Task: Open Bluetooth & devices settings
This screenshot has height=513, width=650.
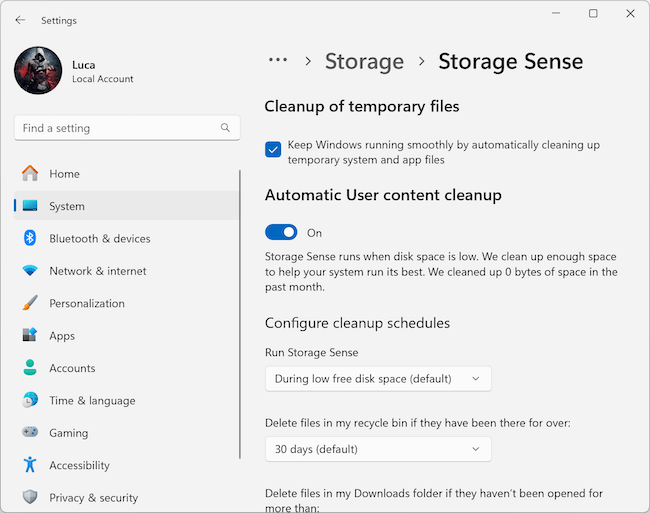Action: tap(126, 238)
